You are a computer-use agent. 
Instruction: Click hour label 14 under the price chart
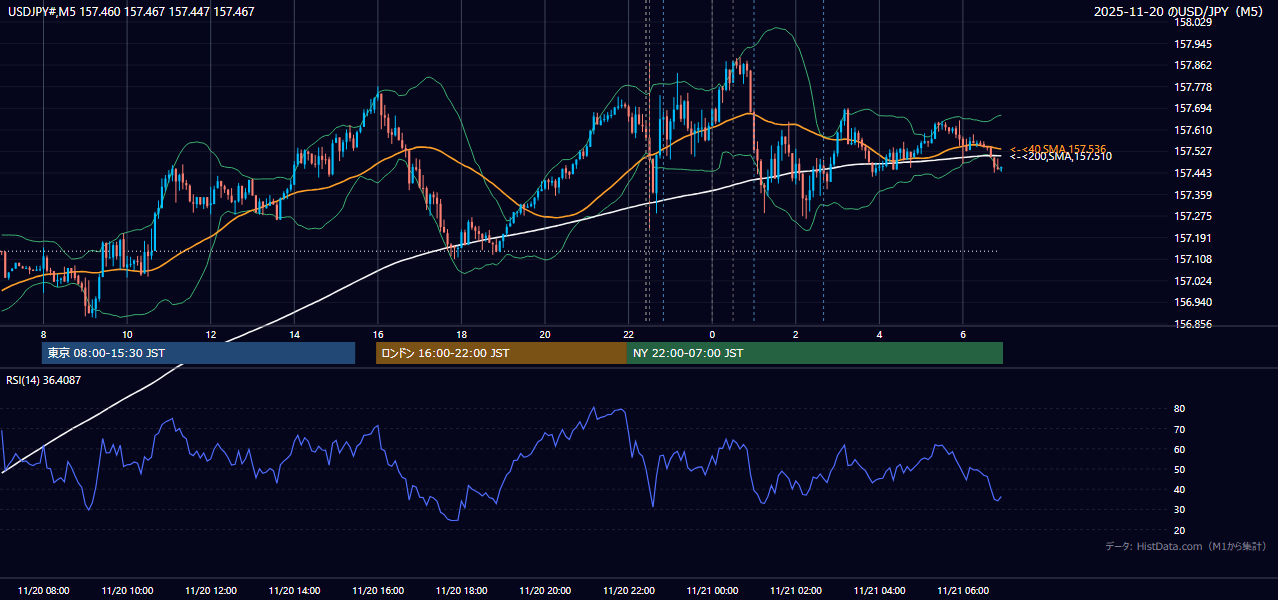tap(294, 334)
